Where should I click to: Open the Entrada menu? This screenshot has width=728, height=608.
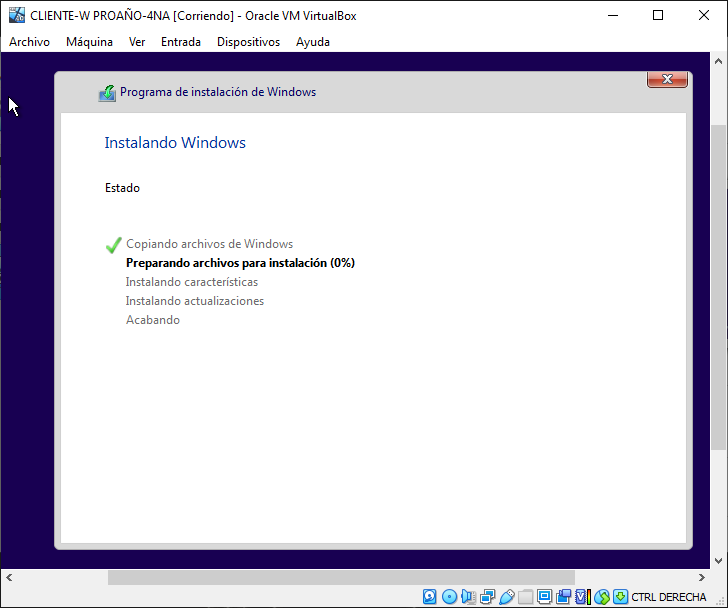181,42
